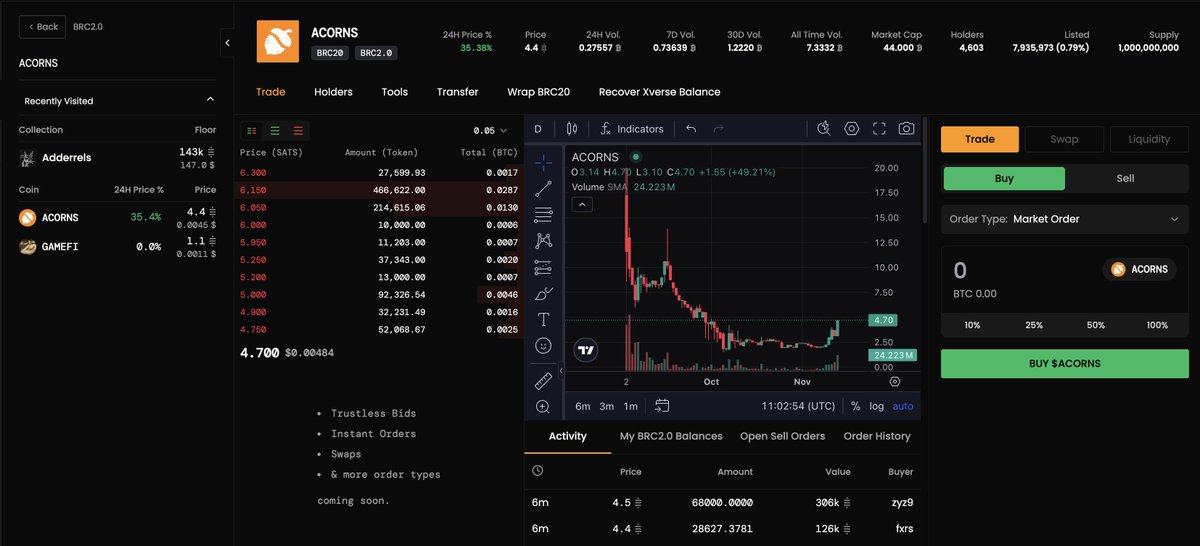Open price scale settings gear

(x=894, y=381)
